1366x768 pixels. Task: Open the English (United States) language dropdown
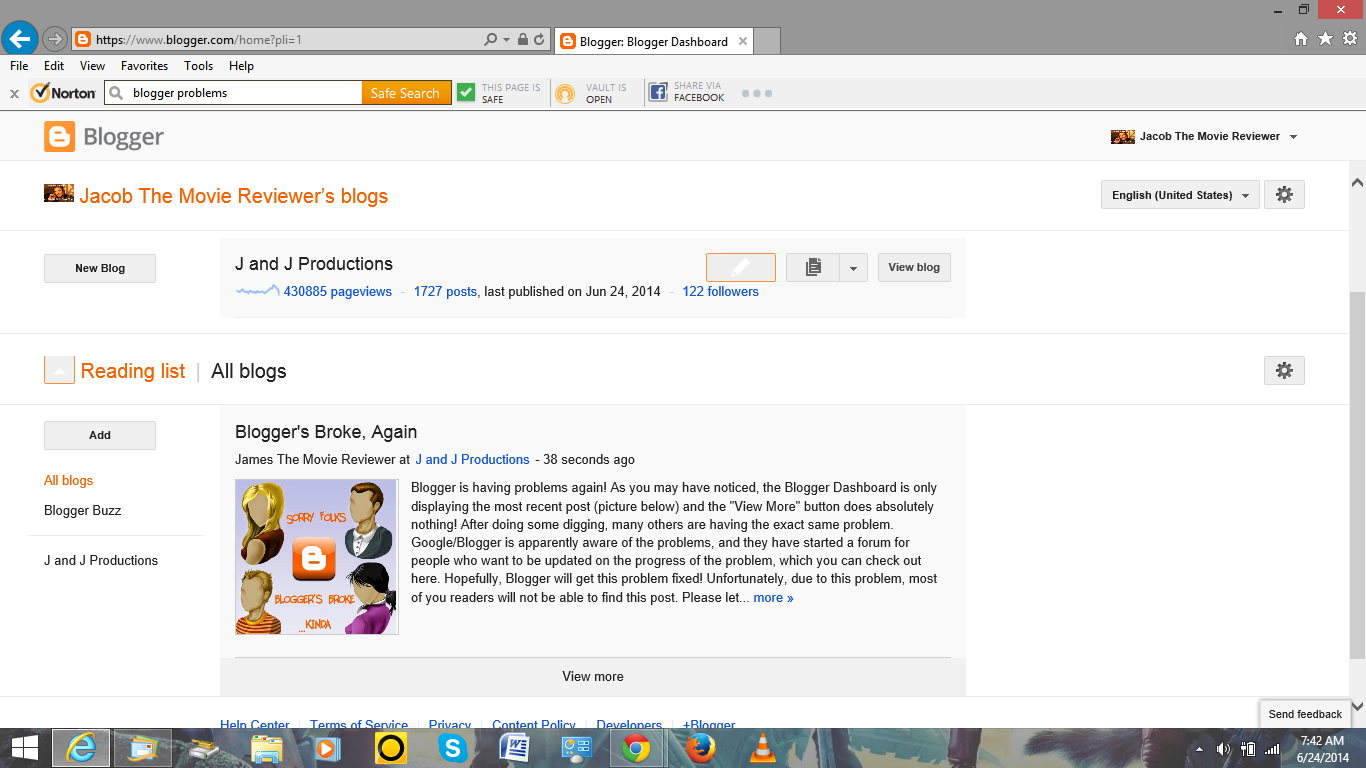point(1180,195)
